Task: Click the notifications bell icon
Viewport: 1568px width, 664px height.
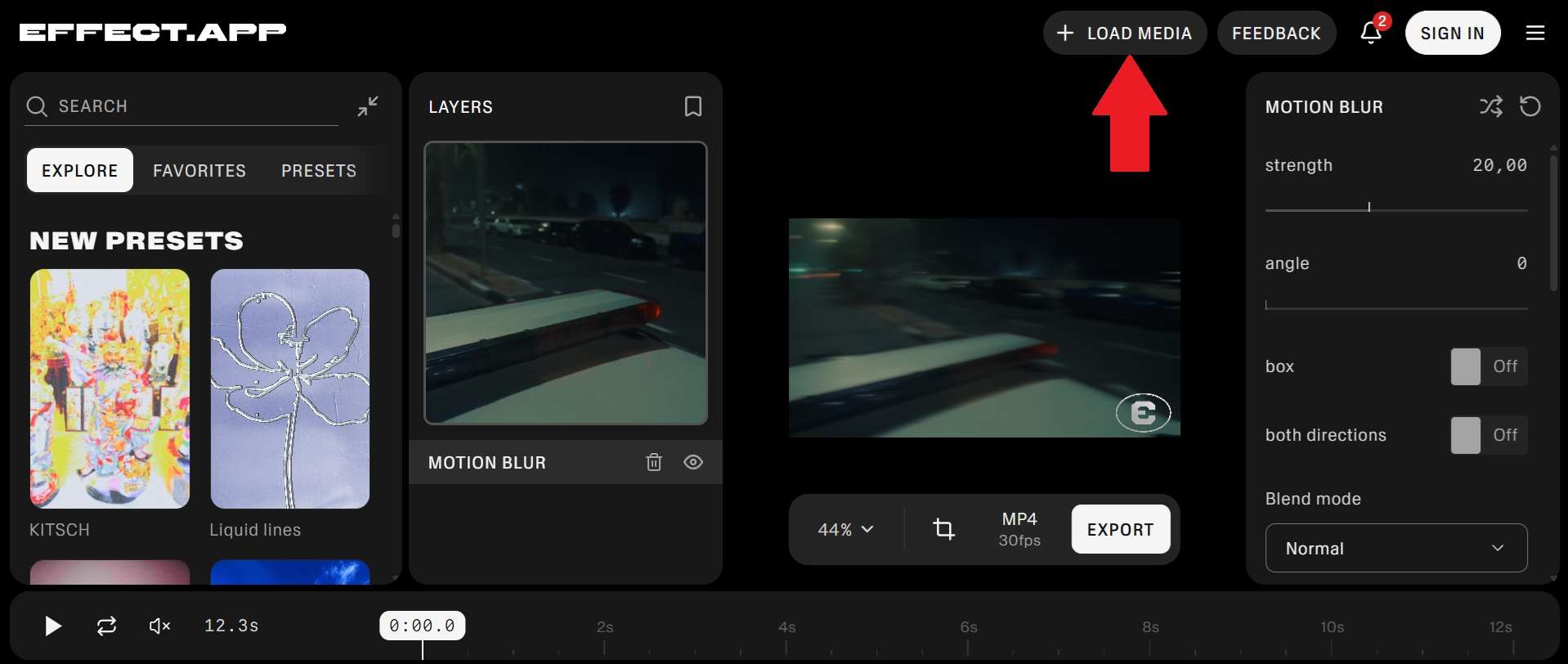Action: 1371,33
